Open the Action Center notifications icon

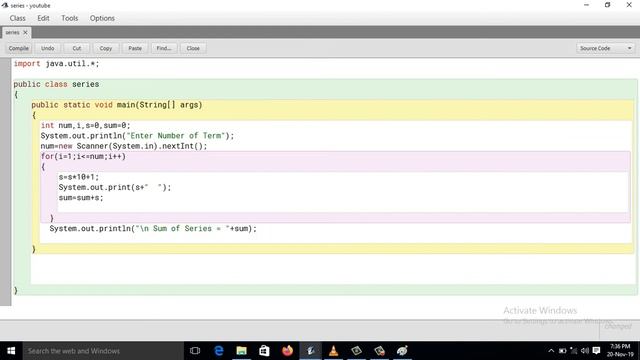pyautogui.click(x=596, y=351)
